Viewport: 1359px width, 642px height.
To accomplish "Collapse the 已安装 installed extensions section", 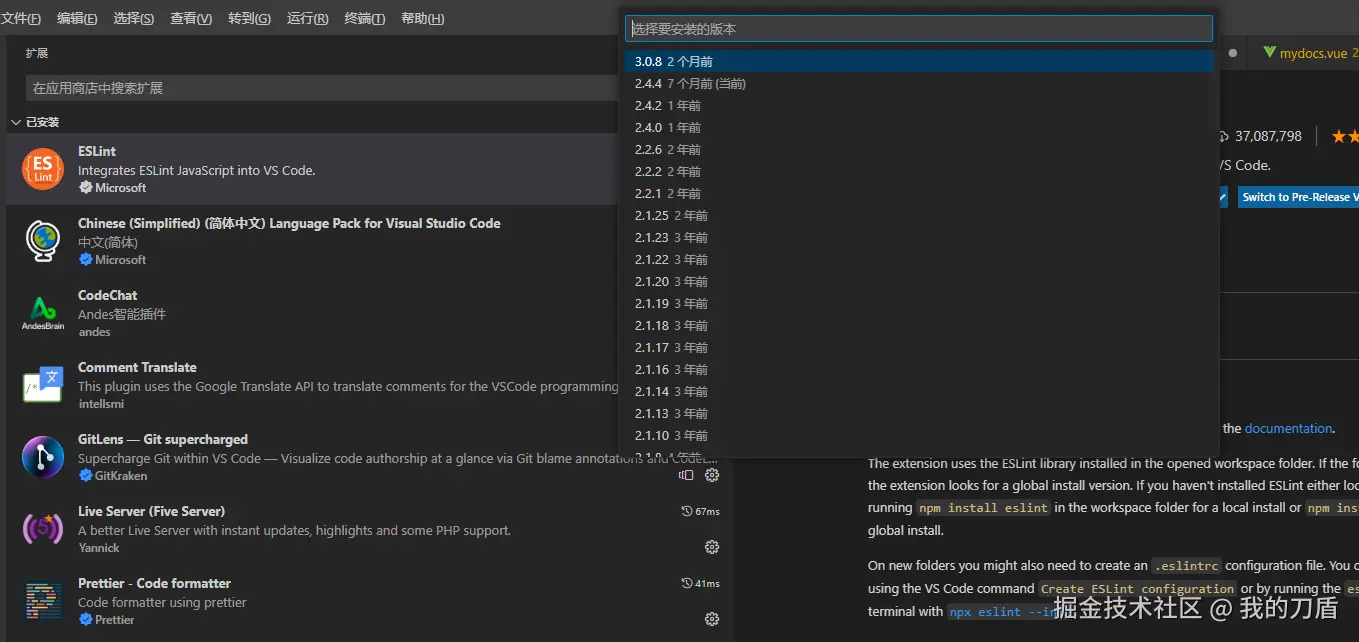I will point(16,122).
